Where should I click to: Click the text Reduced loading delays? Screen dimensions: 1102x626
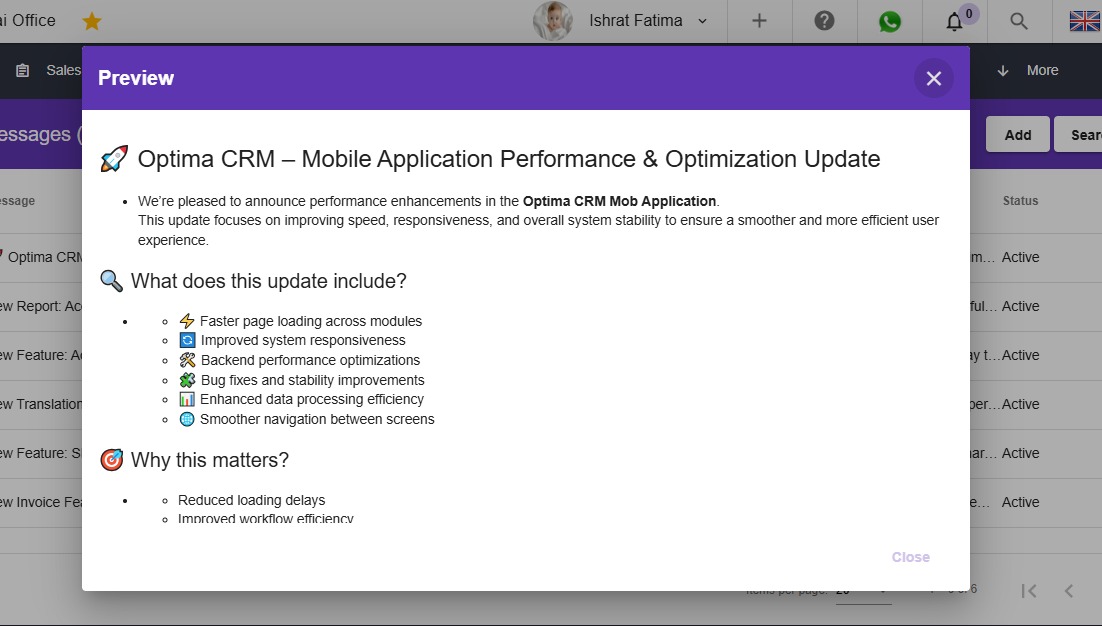(252, 500)
